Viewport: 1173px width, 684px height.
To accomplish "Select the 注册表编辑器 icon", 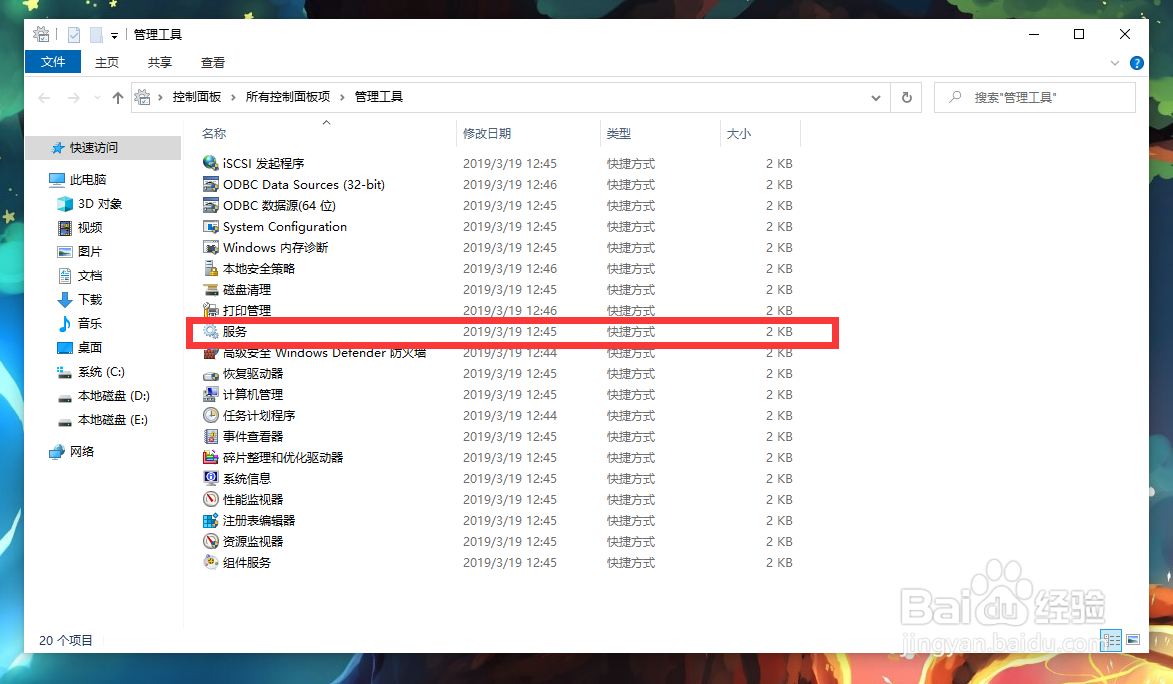I will (211, 520).
